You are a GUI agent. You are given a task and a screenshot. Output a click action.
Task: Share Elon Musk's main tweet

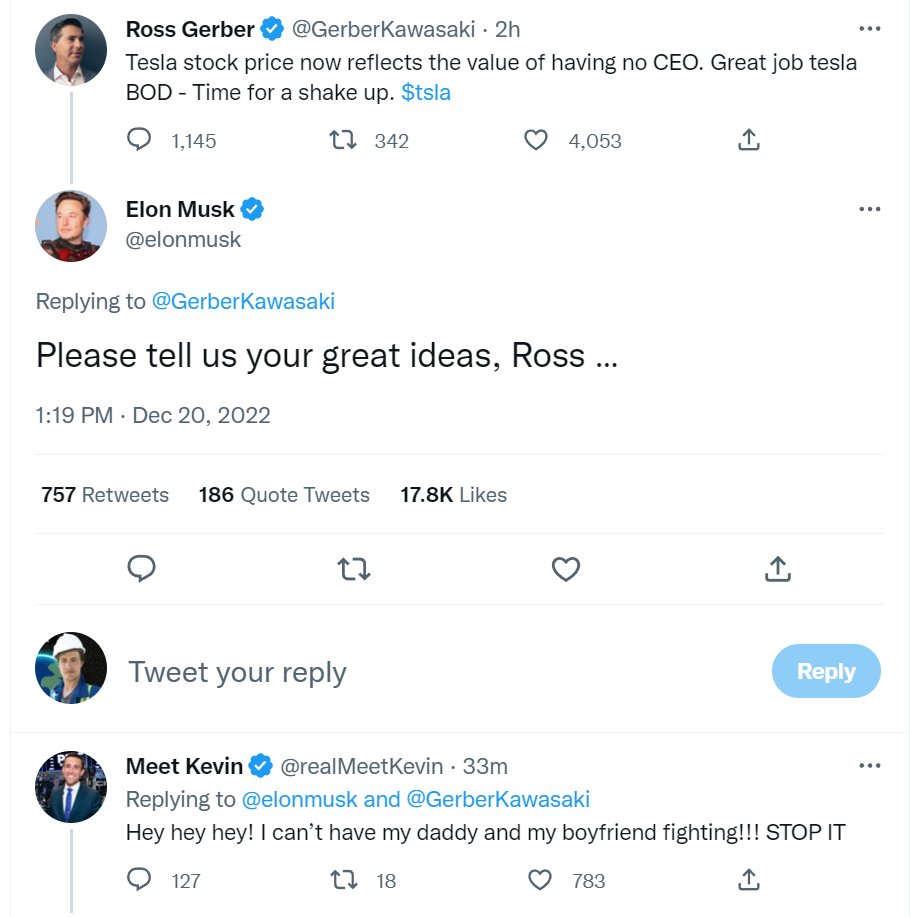(778, 569)
